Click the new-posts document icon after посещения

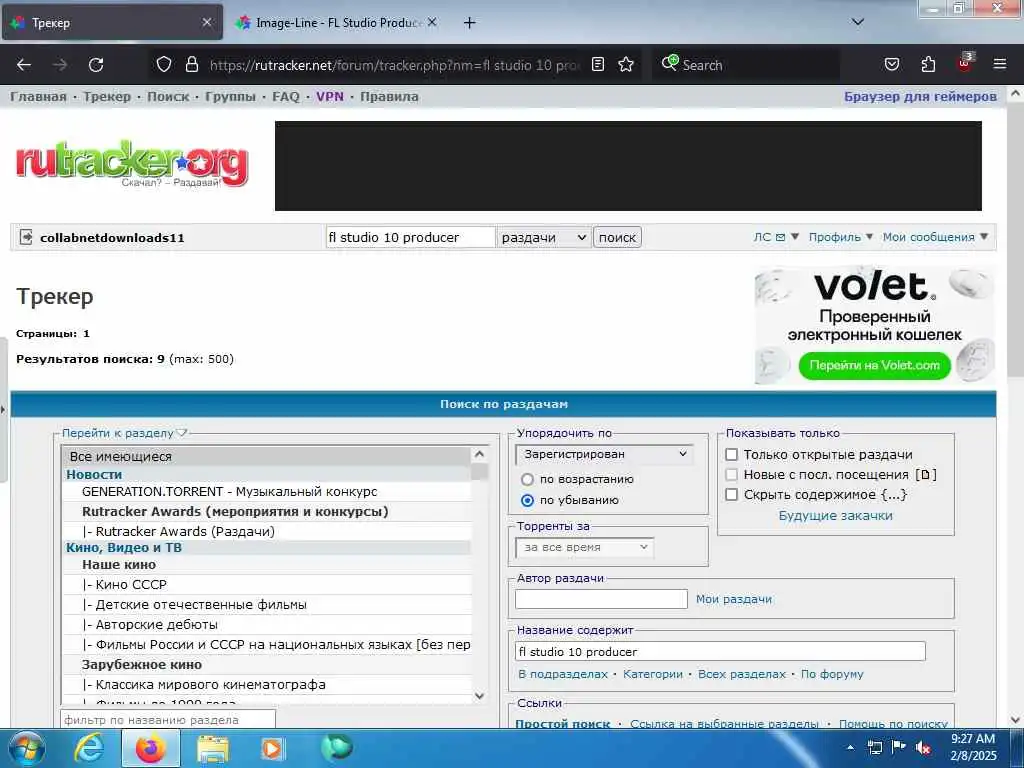point(925,475)
